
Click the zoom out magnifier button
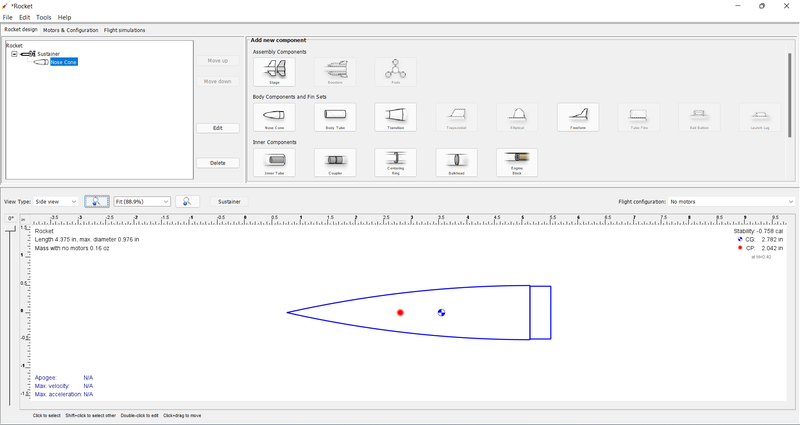tap(97, 202)
